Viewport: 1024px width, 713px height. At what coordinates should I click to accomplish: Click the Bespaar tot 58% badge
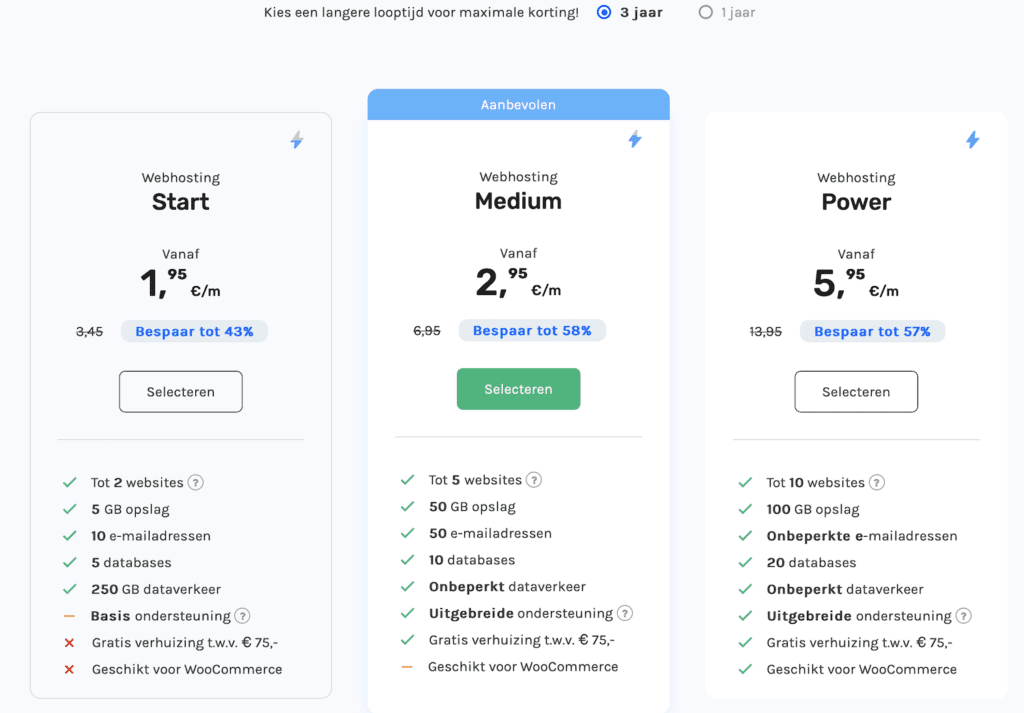pos(532,330)
